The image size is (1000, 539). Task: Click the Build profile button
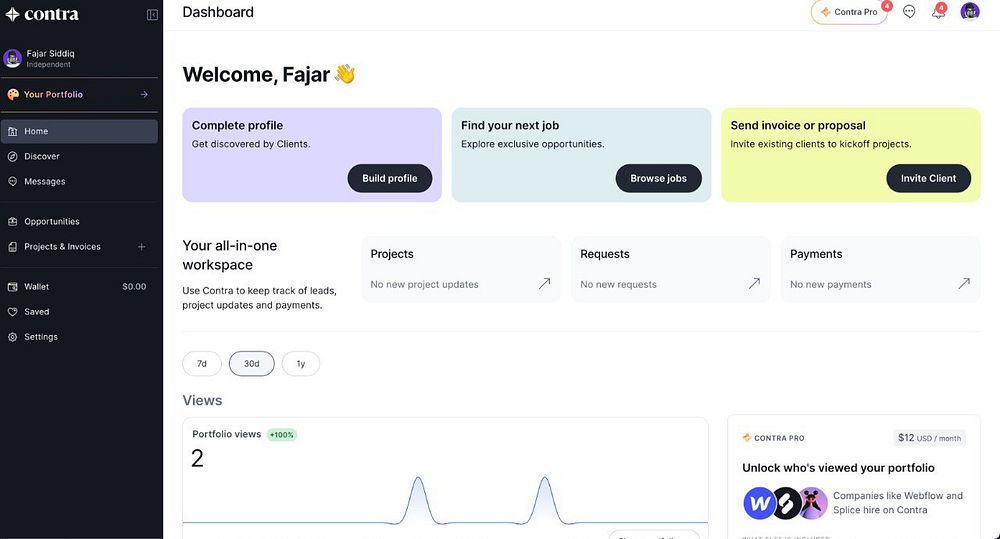coord(390,179)
